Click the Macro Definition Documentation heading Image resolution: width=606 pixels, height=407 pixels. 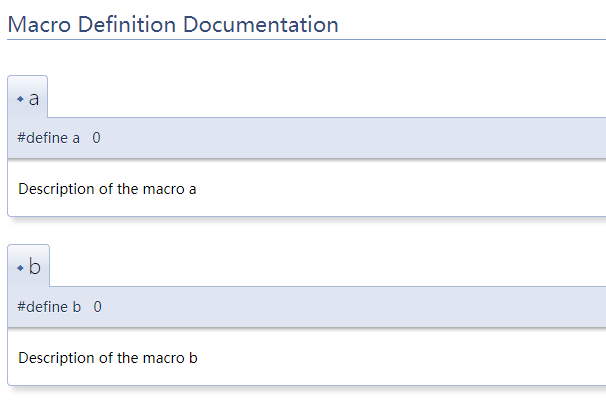tap(172, 24)
